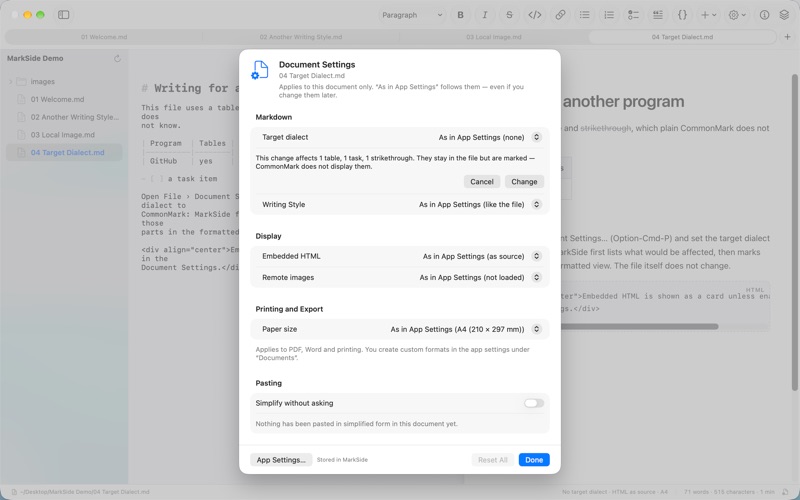Click the Document Settings dialog title
The image size is (800, 500).
point(317,65)
